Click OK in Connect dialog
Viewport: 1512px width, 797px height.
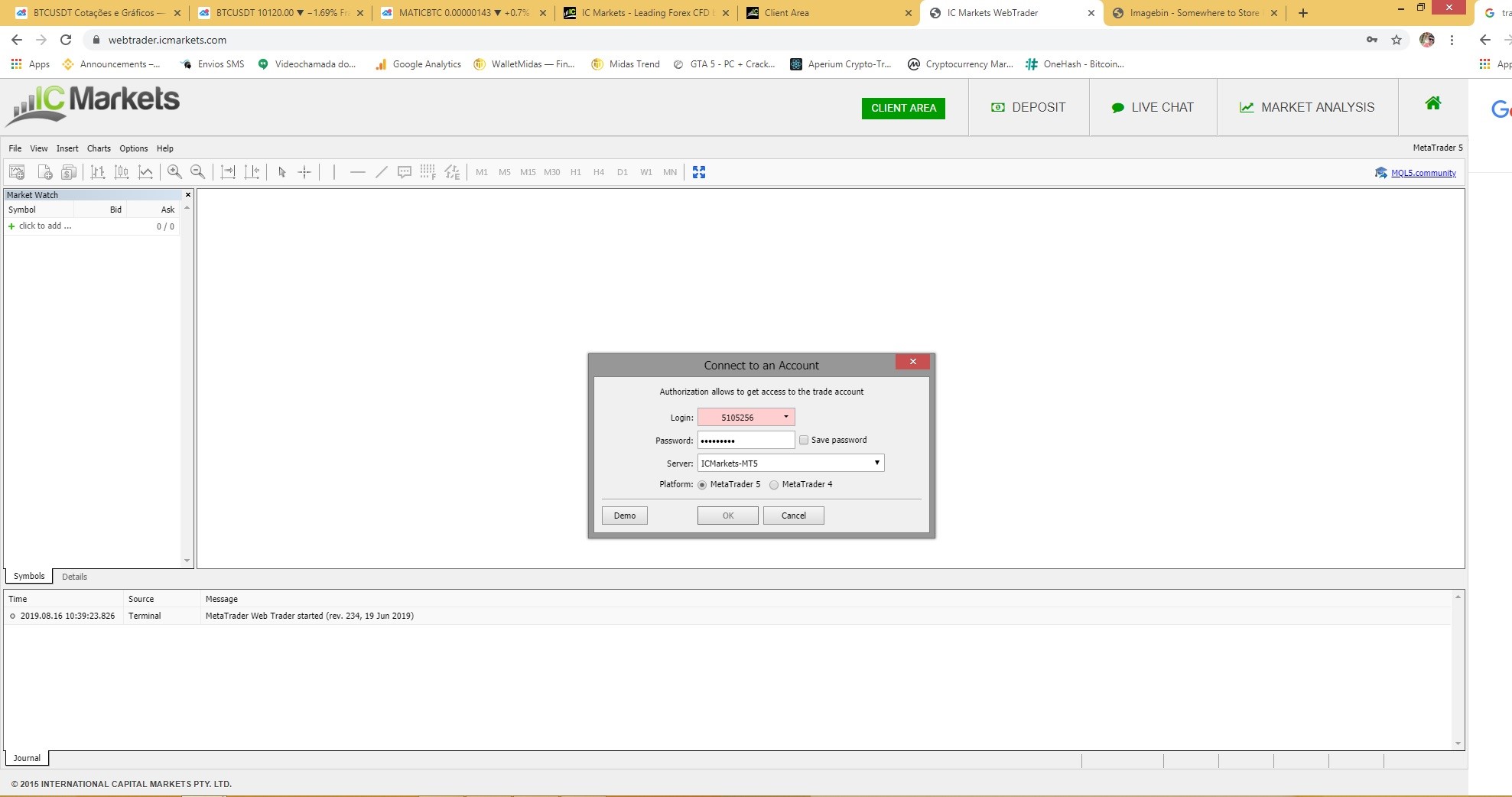coord(728,516)
